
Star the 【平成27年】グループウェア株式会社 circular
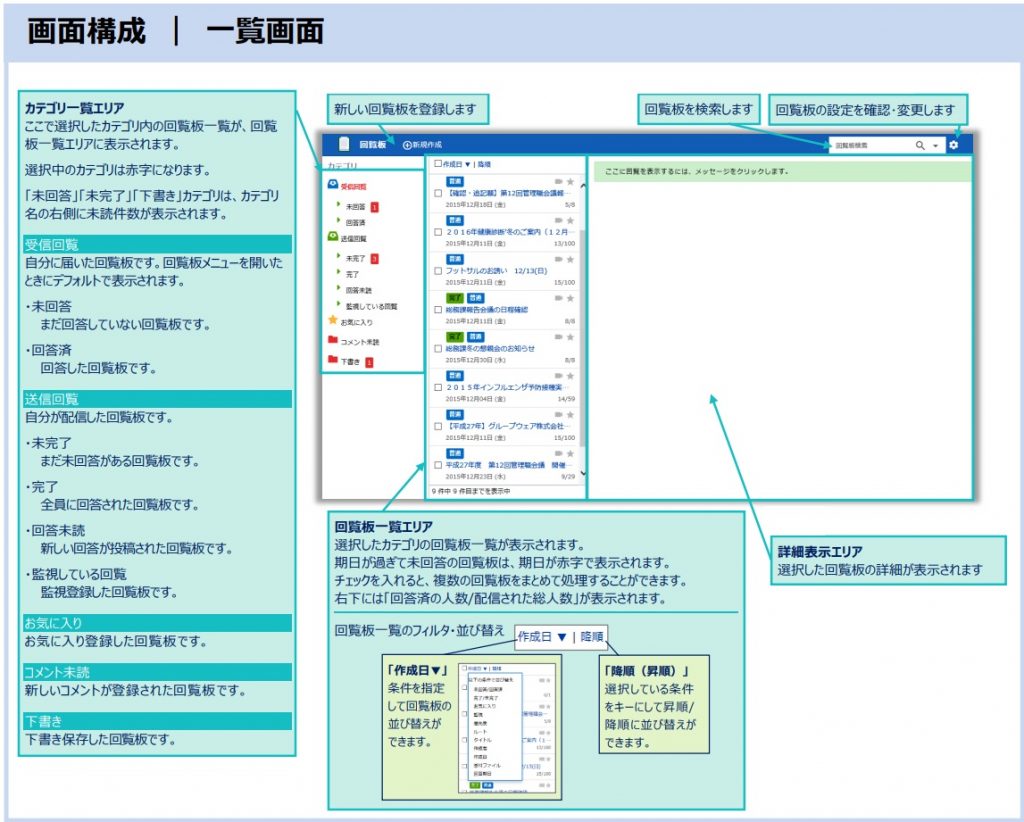pyautogui.click(x=570, y=415)
